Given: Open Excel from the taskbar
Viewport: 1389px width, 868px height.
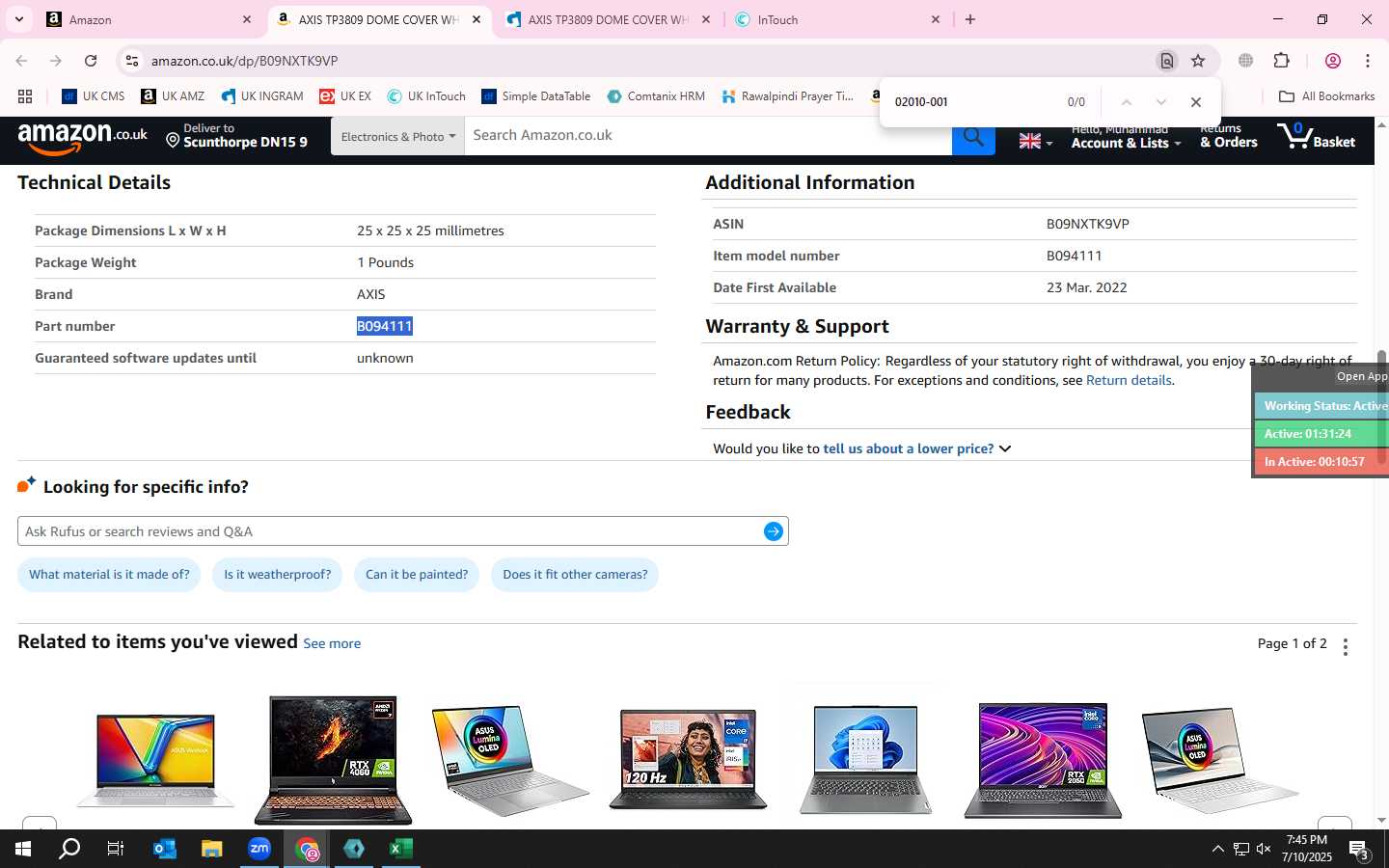Looking at the screenshot, I should (401, 849).
